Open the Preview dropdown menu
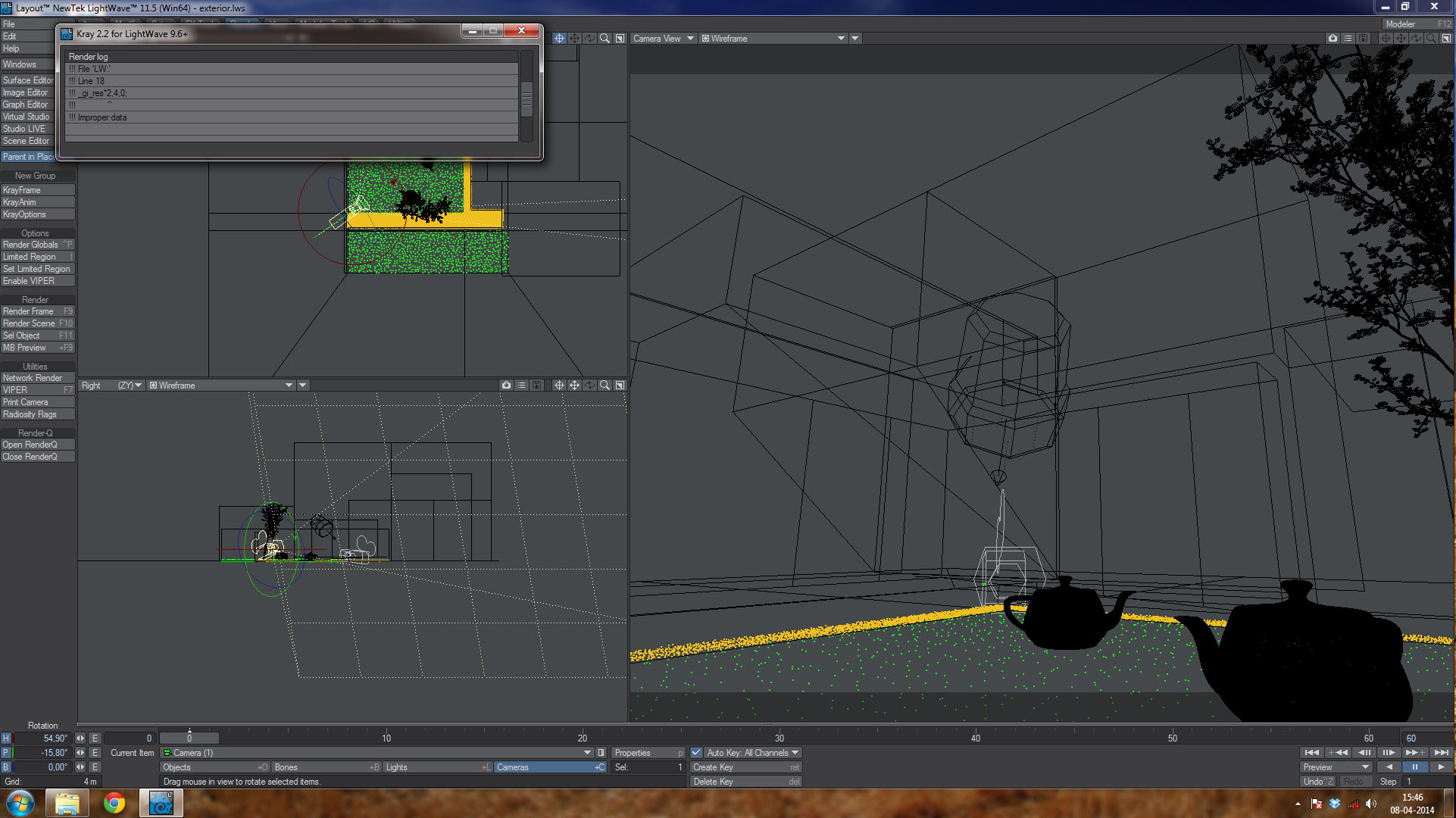This screenshot has height=818, width=1456. pyautogui.click(x=1336, y=767)
